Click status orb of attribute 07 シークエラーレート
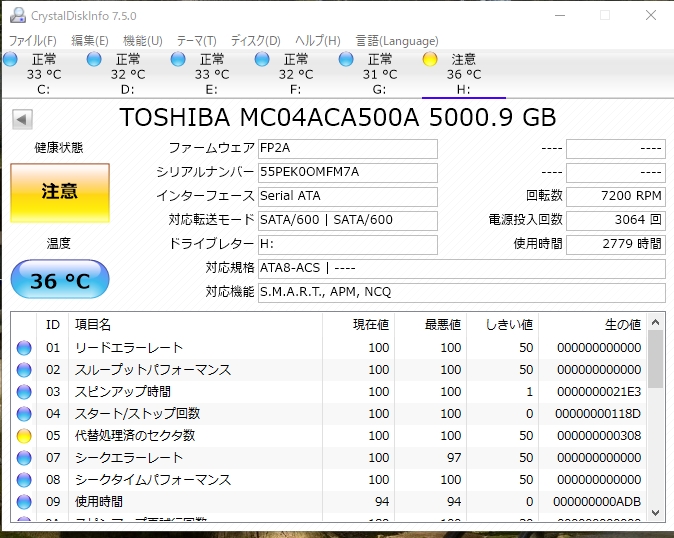Image resolution: width=674 pixels, height=538 pixels. [x=24, y=458]
